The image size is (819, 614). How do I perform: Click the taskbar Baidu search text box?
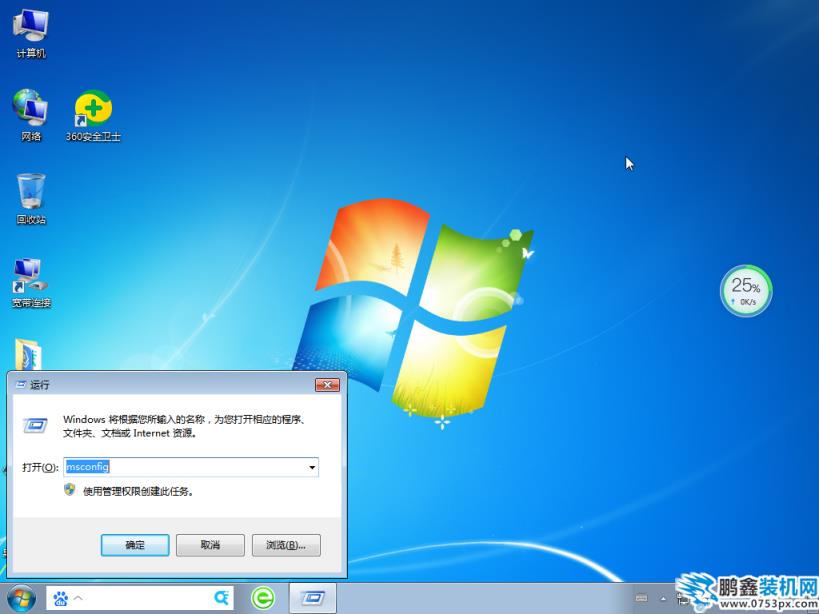(140, 598)
